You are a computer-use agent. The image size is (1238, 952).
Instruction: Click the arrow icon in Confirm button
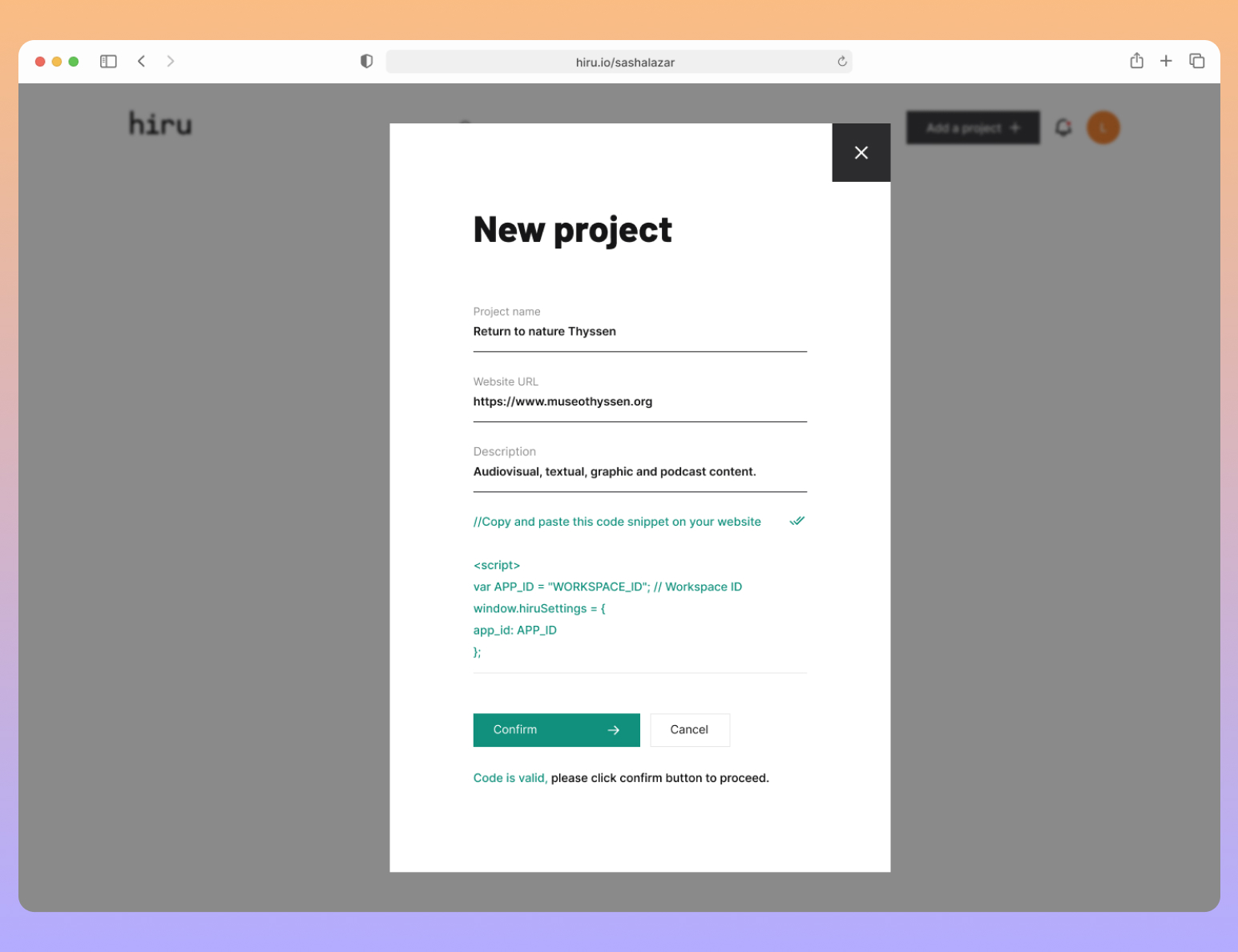[613, 730]
